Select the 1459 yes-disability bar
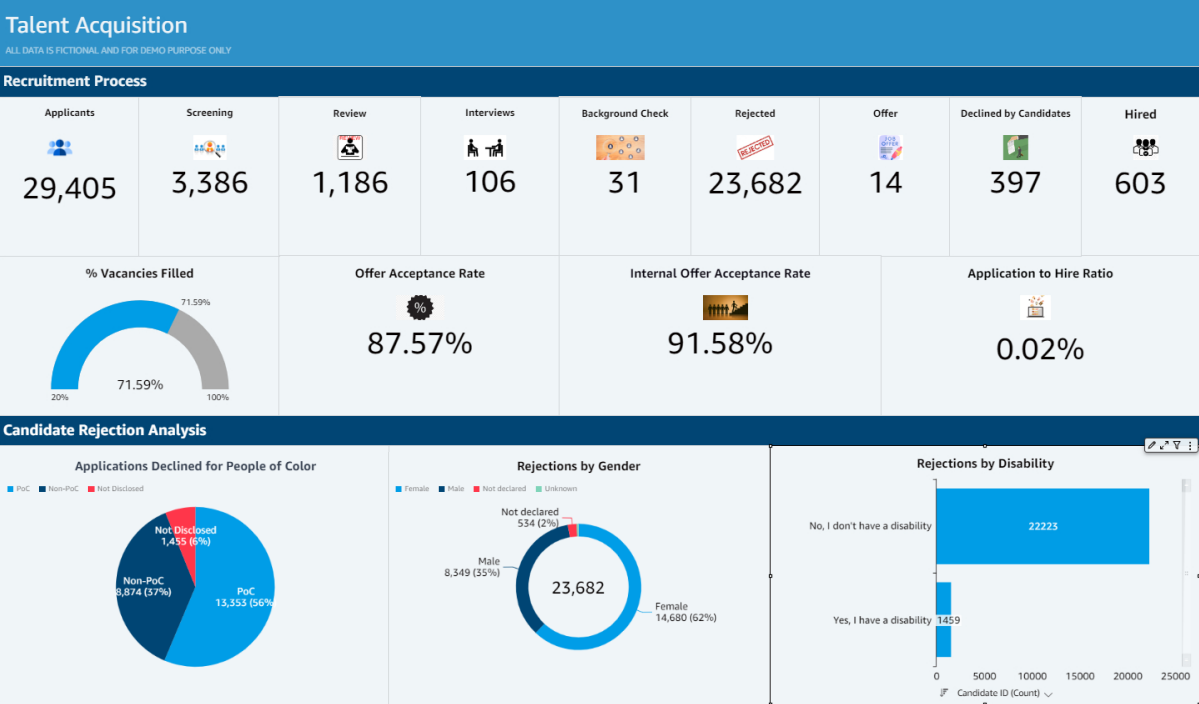1199x704 pixels. tap(944, 620)
